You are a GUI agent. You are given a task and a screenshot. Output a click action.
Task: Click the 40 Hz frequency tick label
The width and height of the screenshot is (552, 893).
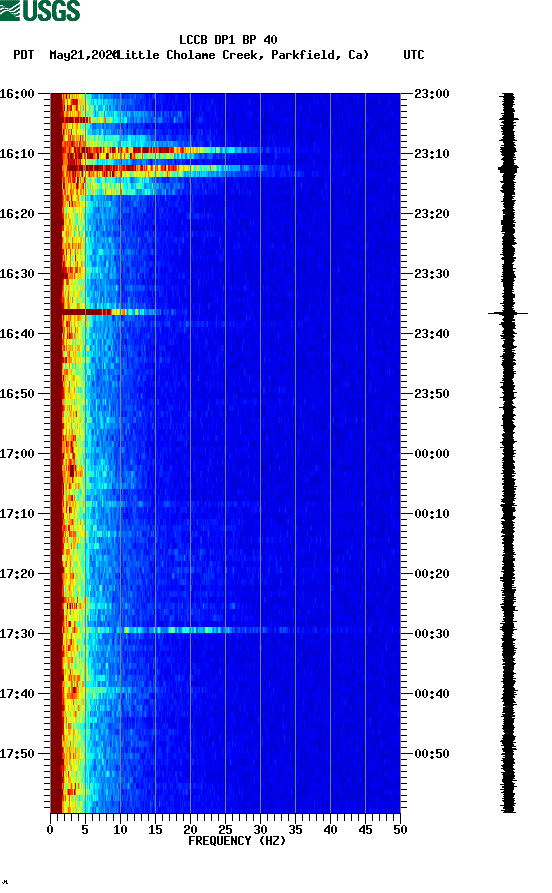pyautogui.click(x=330, y=830)
